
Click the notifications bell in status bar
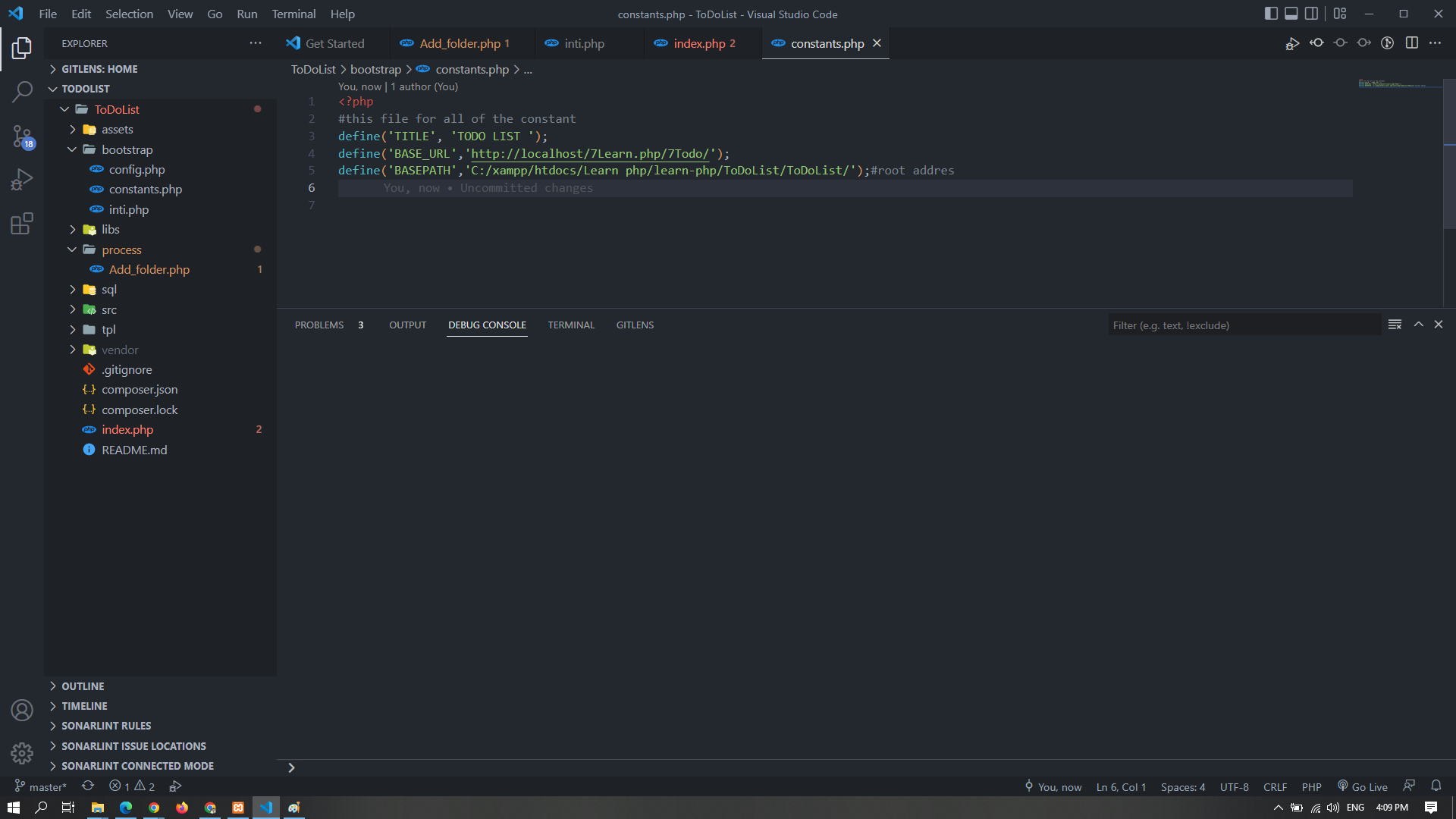pyautogui.click(x=1436, y=786)
